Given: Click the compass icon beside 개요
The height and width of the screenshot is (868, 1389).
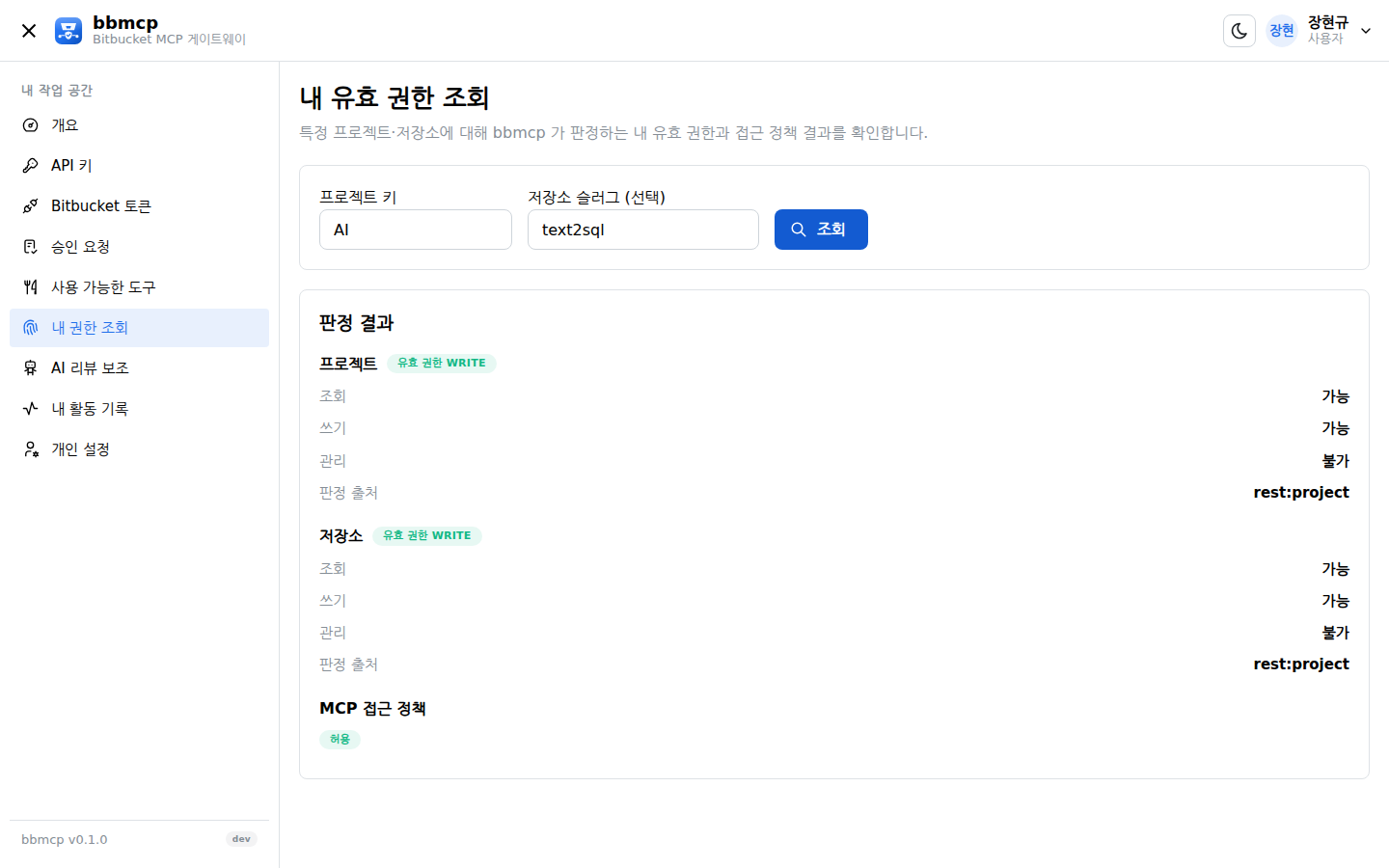Looking at the screenshot, I should (31, 125).
